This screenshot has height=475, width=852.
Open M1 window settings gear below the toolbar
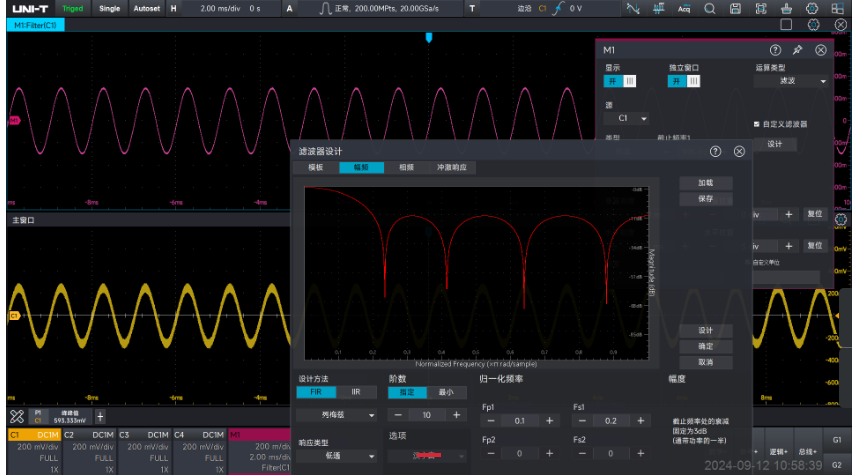pos(813,24)
